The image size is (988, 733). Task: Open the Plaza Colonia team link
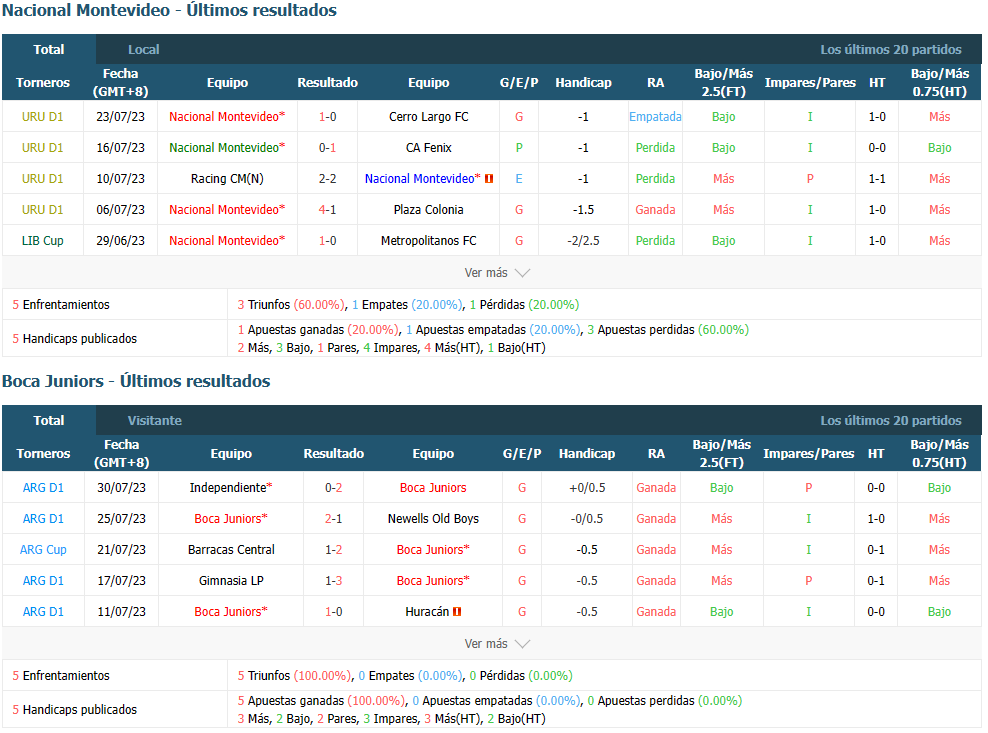point(428,210)
